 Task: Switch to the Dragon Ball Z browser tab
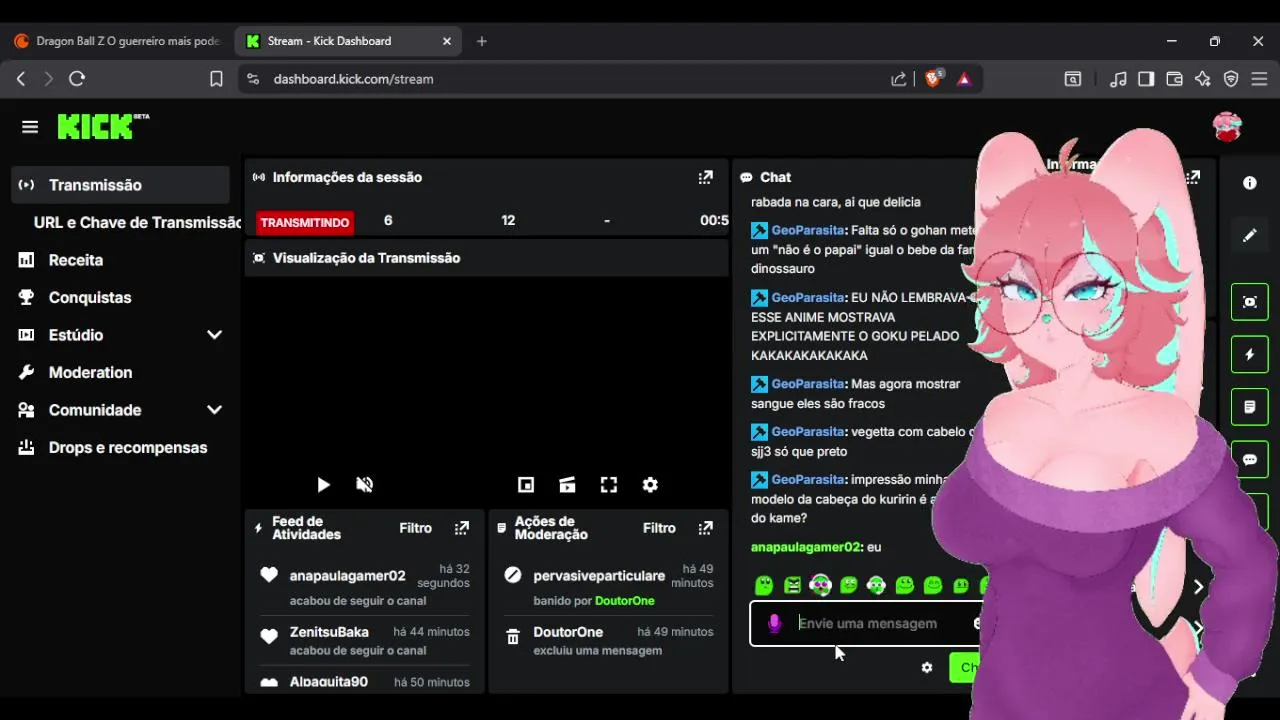[118, 41]
